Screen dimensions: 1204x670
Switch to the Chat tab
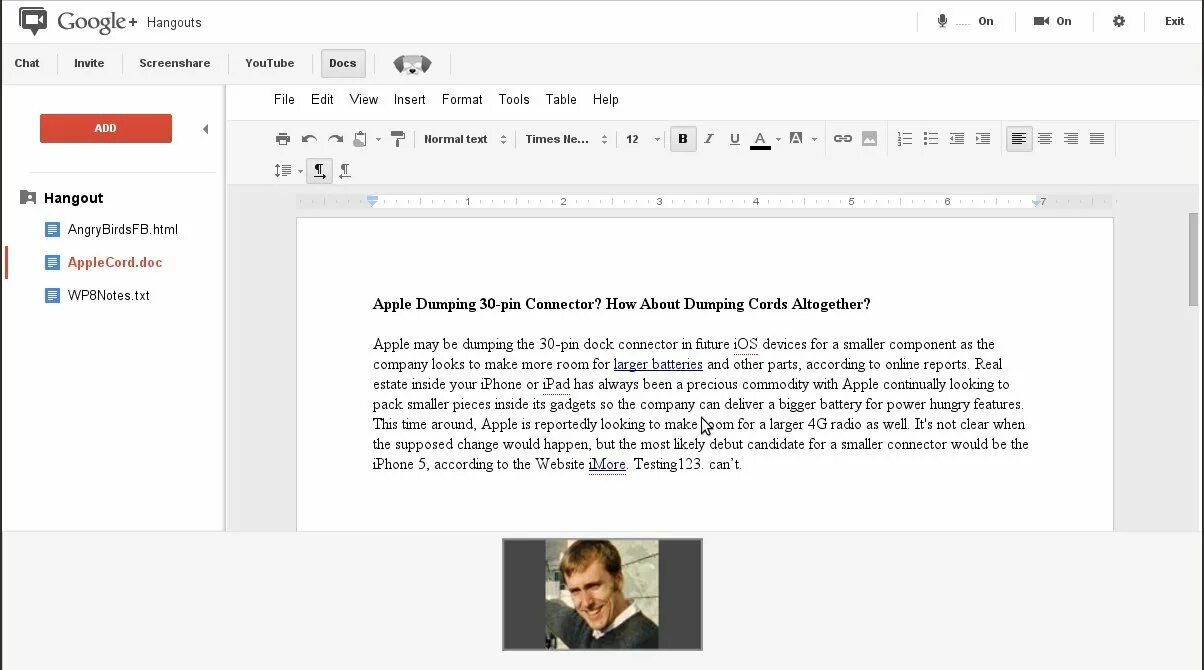[x=27, y=63]
